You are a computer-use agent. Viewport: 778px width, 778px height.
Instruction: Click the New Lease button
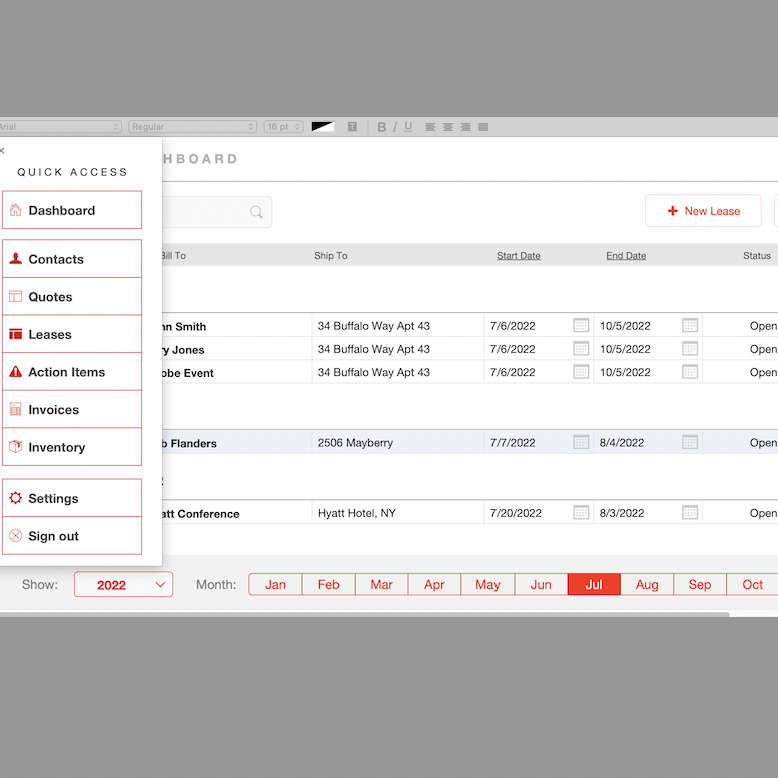(x=703, y=211)
